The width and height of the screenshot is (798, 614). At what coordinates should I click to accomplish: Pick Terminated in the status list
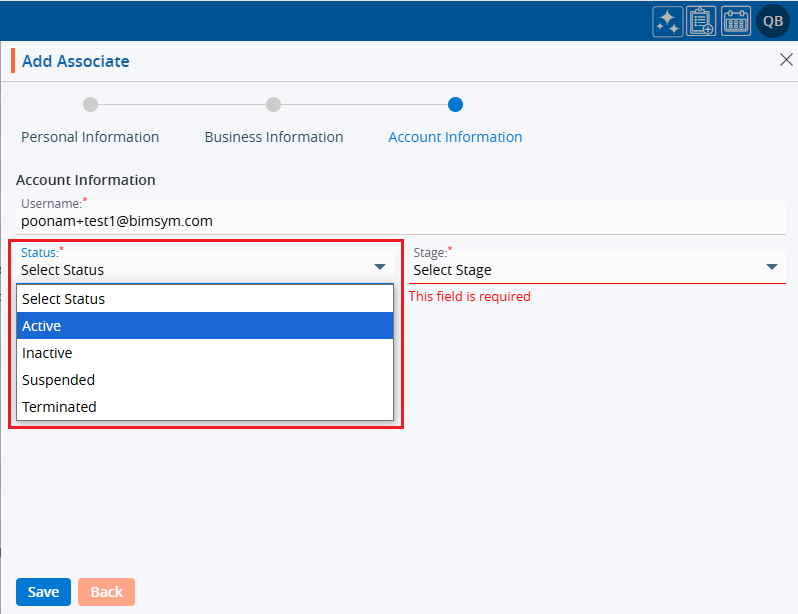[205, 407]
